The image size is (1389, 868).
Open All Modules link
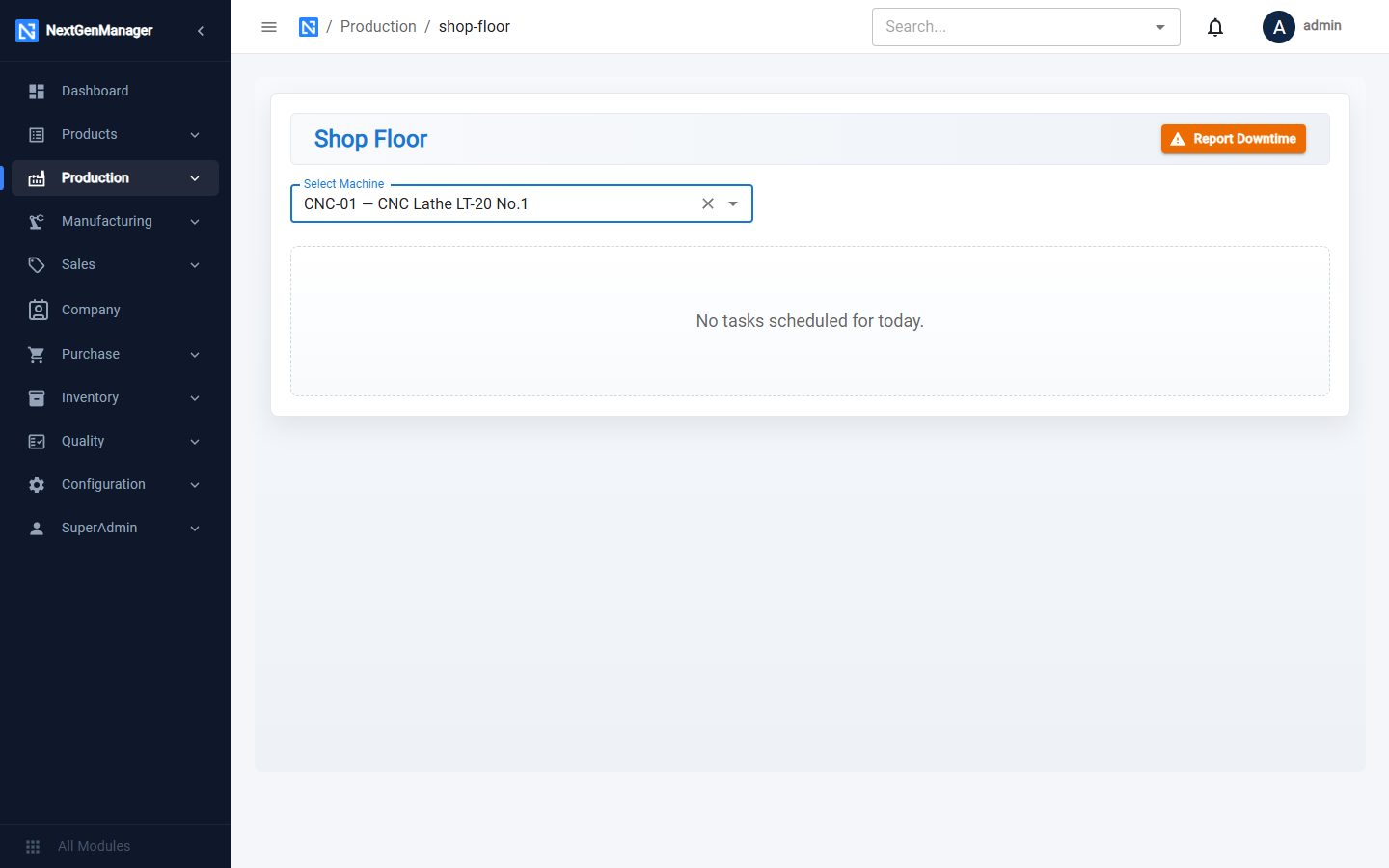(94, 846)
